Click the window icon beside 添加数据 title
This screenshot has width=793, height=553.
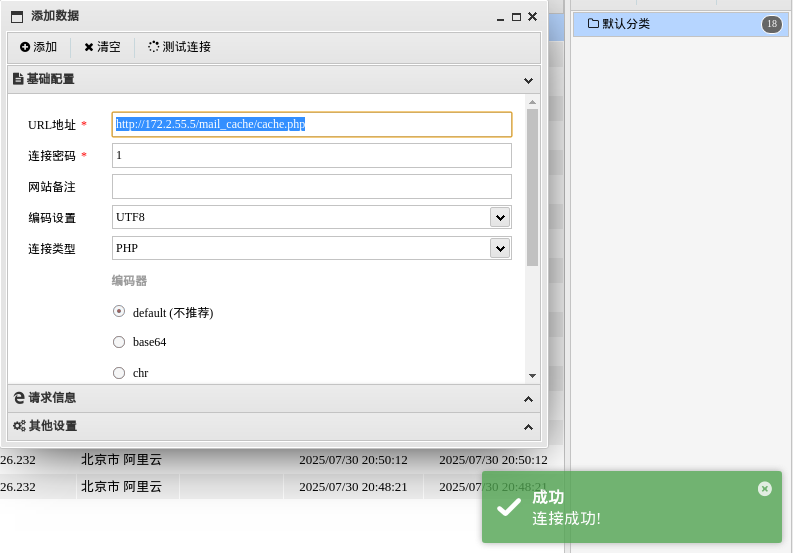[17, 17]
